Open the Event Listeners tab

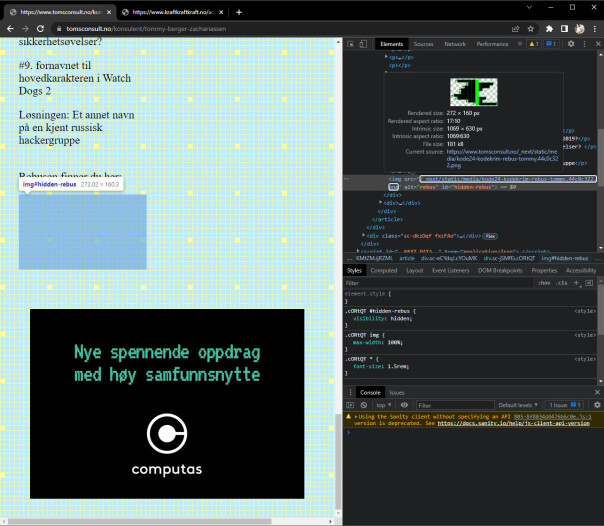click(x=450, y=270)
